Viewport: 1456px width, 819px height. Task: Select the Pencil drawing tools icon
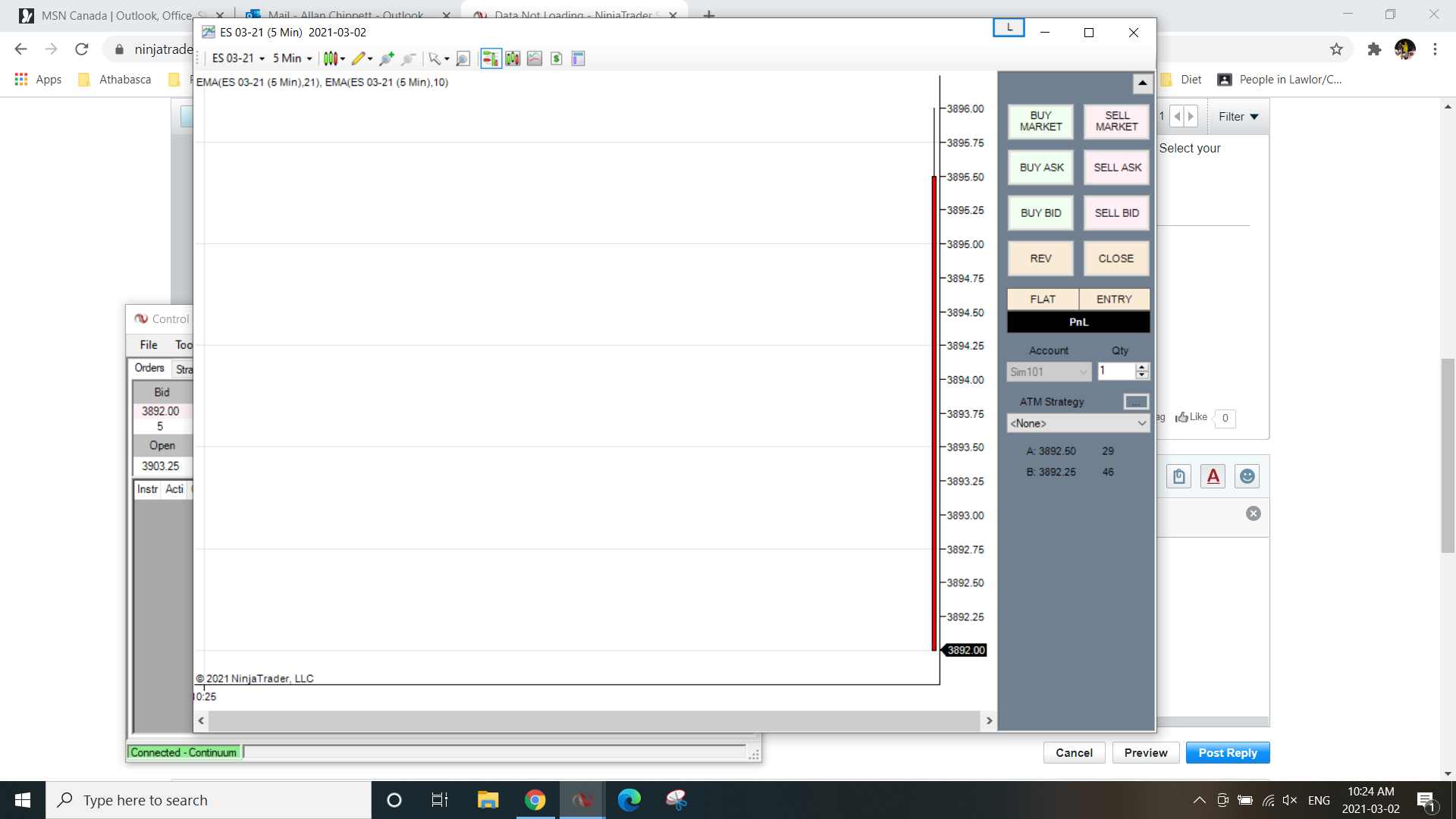tap(359, 58)
